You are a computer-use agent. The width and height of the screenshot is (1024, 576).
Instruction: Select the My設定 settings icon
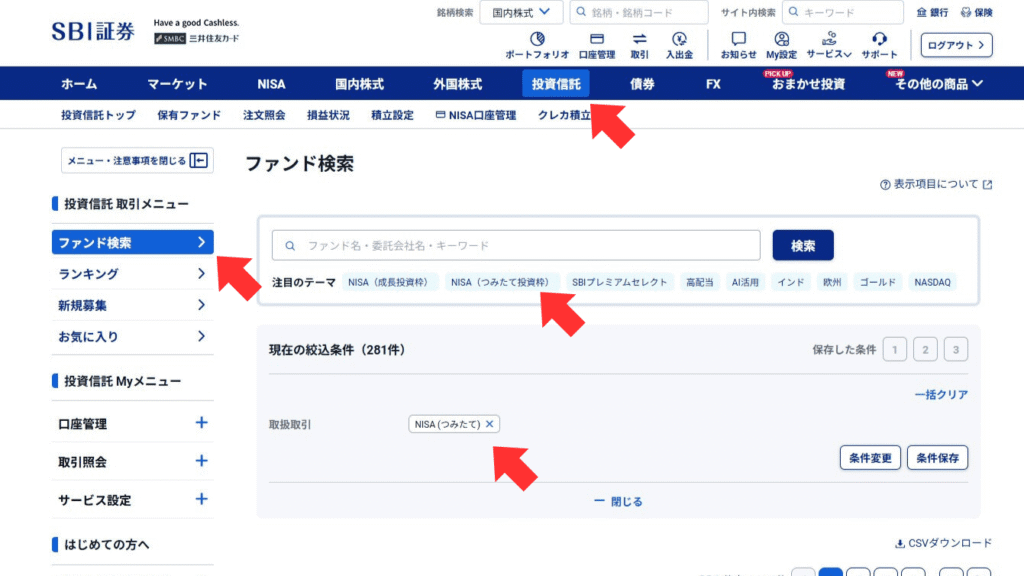tap(780, 45)
